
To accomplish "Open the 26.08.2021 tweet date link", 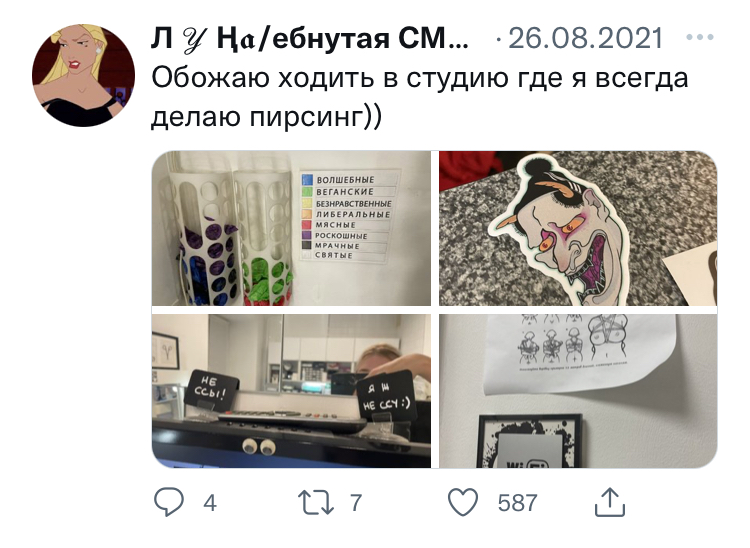I will pyautogui.click(x=585, y=38).
